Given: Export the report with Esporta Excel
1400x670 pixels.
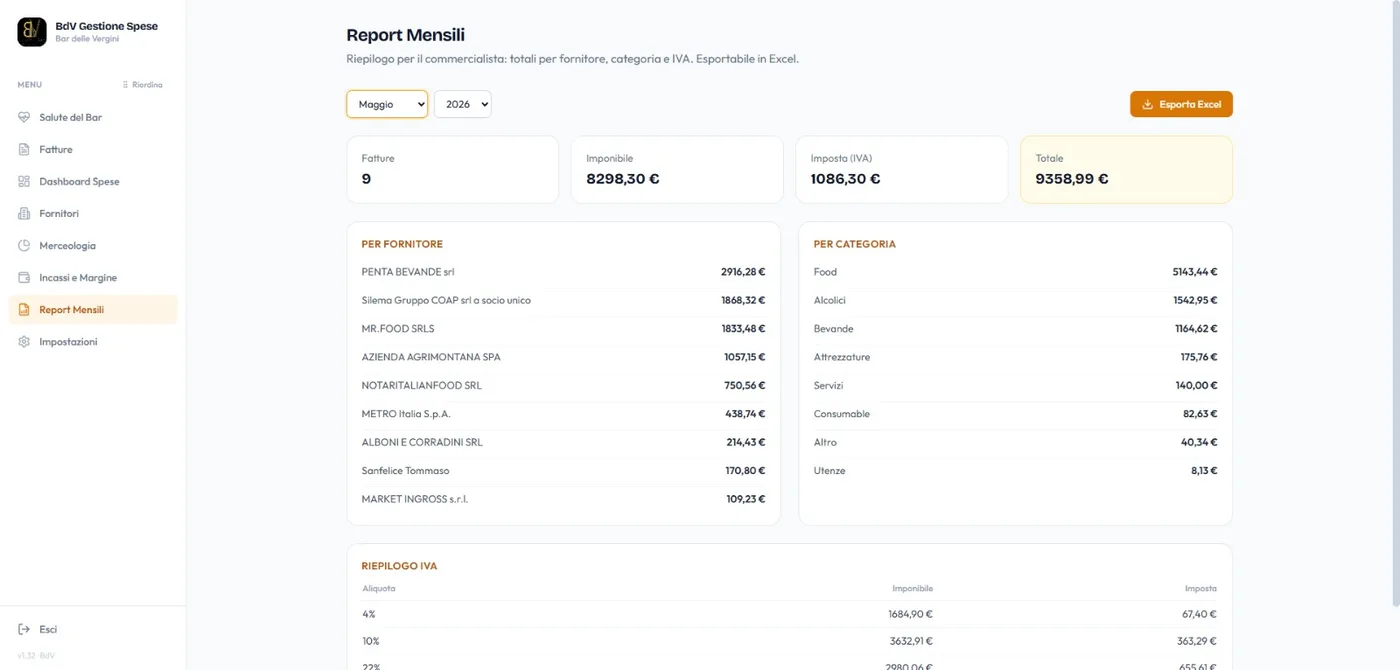Looking at the screenshot, I should [x=1181, y=104].
